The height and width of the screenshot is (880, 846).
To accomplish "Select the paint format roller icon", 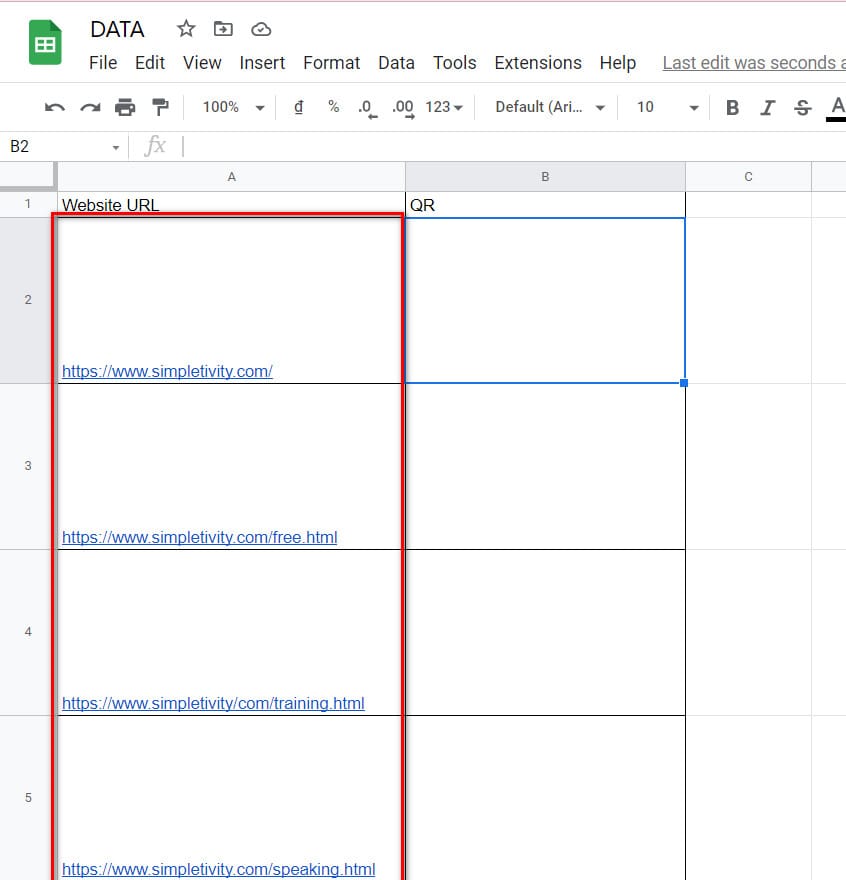I will click(160, 107).
